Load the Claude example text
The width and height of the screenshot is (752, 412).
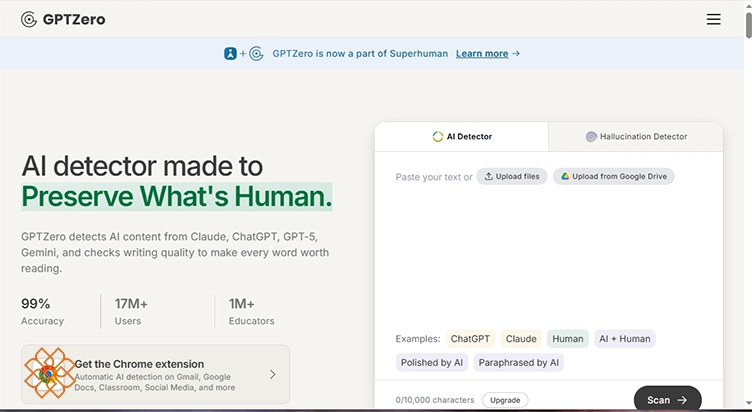(521, 339)
